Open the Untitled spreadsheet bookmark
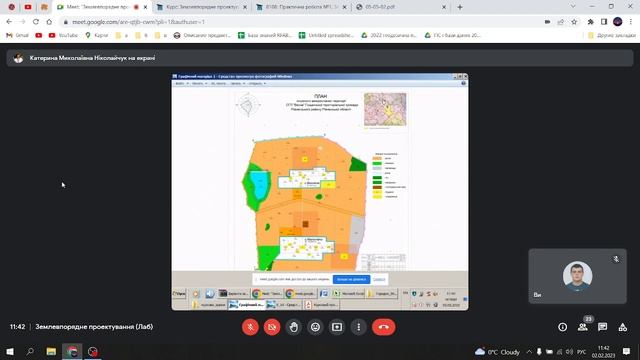 tap(326, 36)
